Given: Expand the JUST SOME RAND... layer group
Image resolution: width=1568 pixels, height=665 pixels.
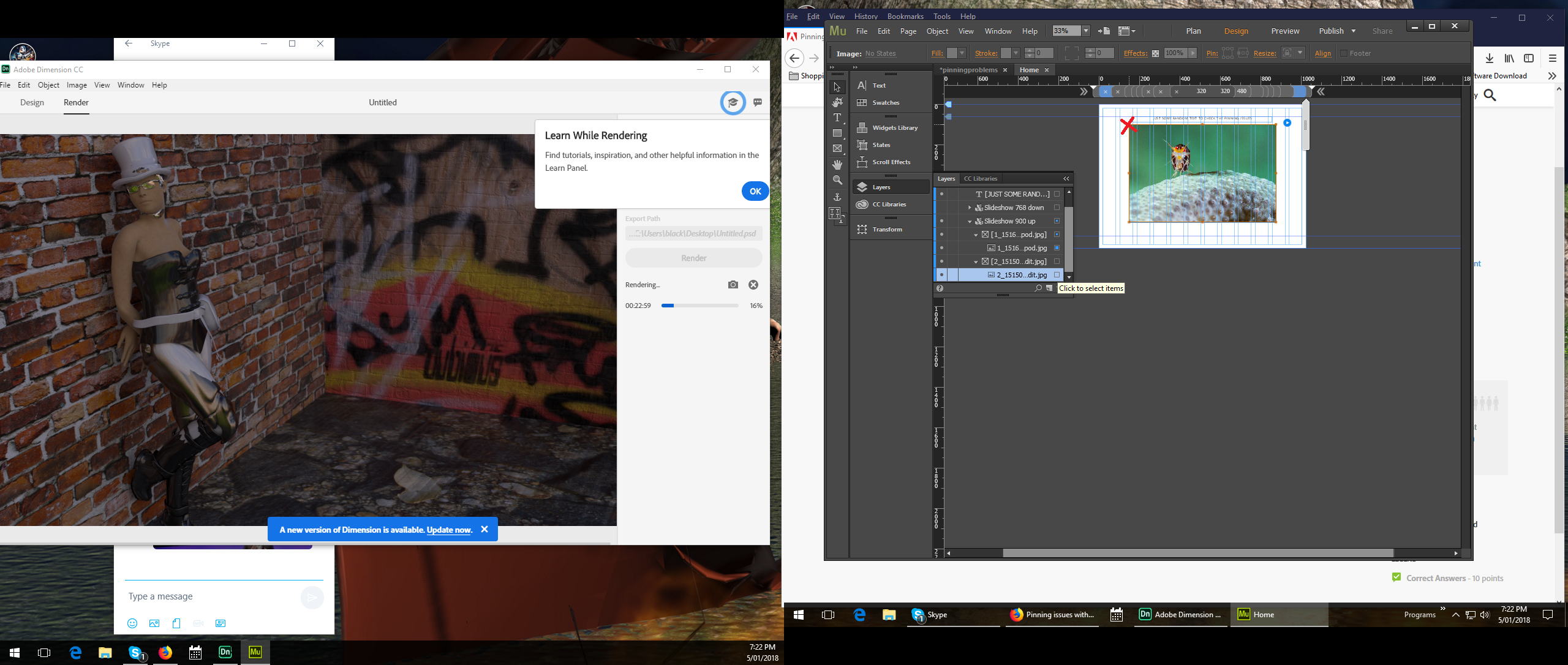Looking at the screenshot, I should 968,194.
